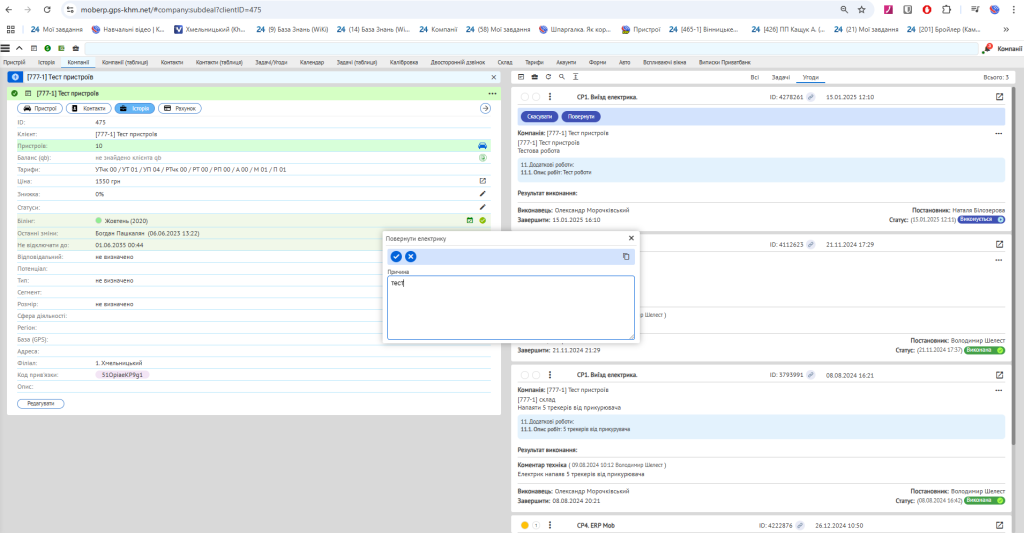Open deal 4278261 in new window

(999, 97)
